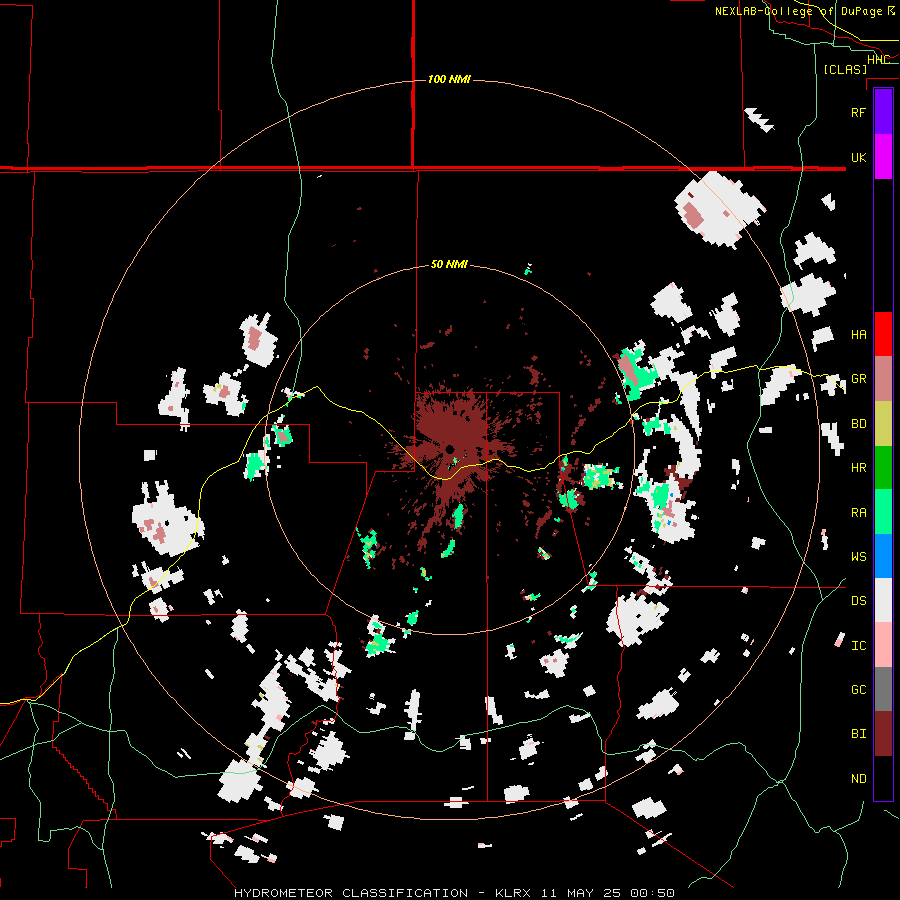Click the BI biological brown swatch
This screenshot has width=900, height=900.
(883, 734)
